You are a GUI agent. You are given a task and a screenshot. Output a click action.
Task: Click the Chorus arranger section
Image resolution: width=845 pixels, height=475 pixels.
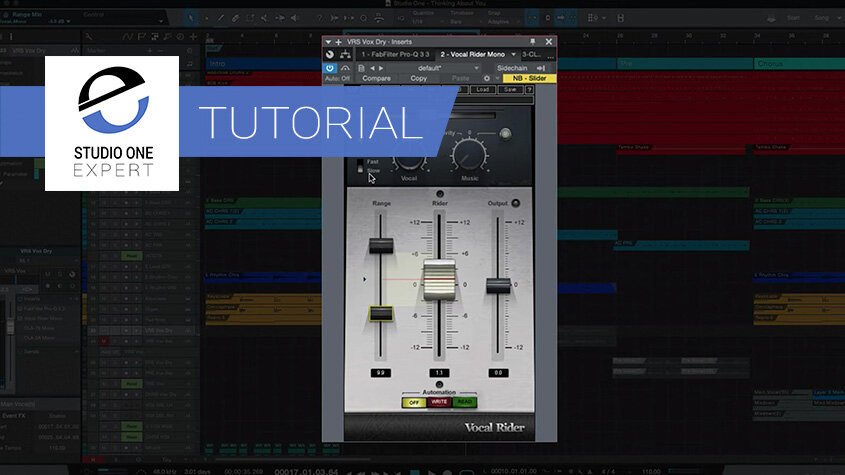[x=799, y=64]
